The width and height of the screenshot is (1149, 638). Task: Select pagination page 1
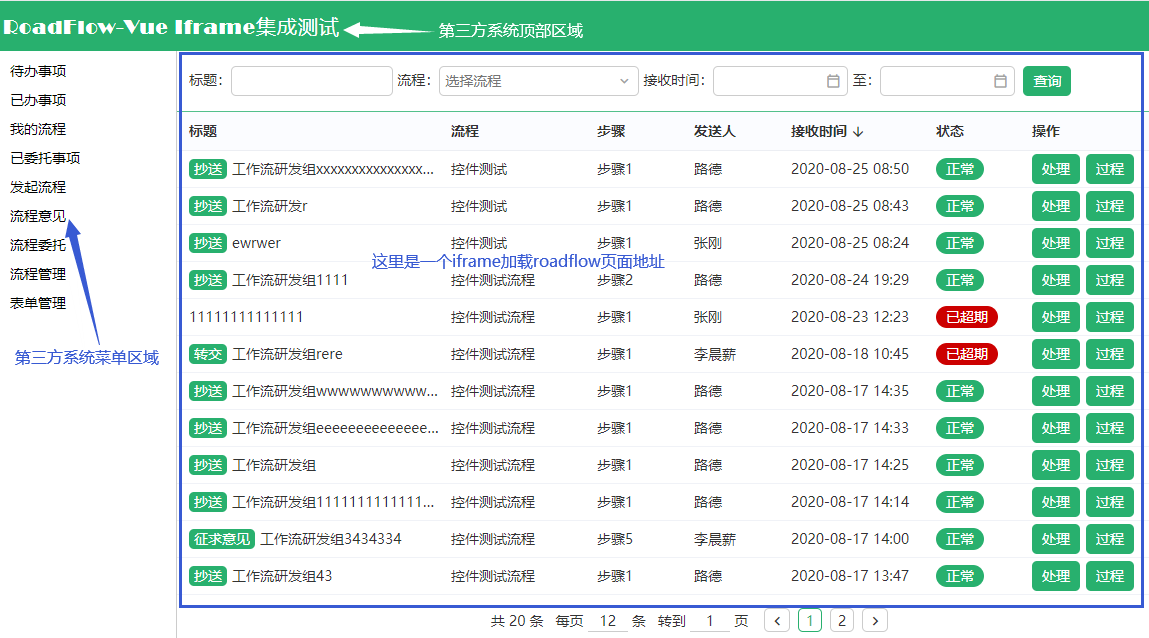(810, 621)
